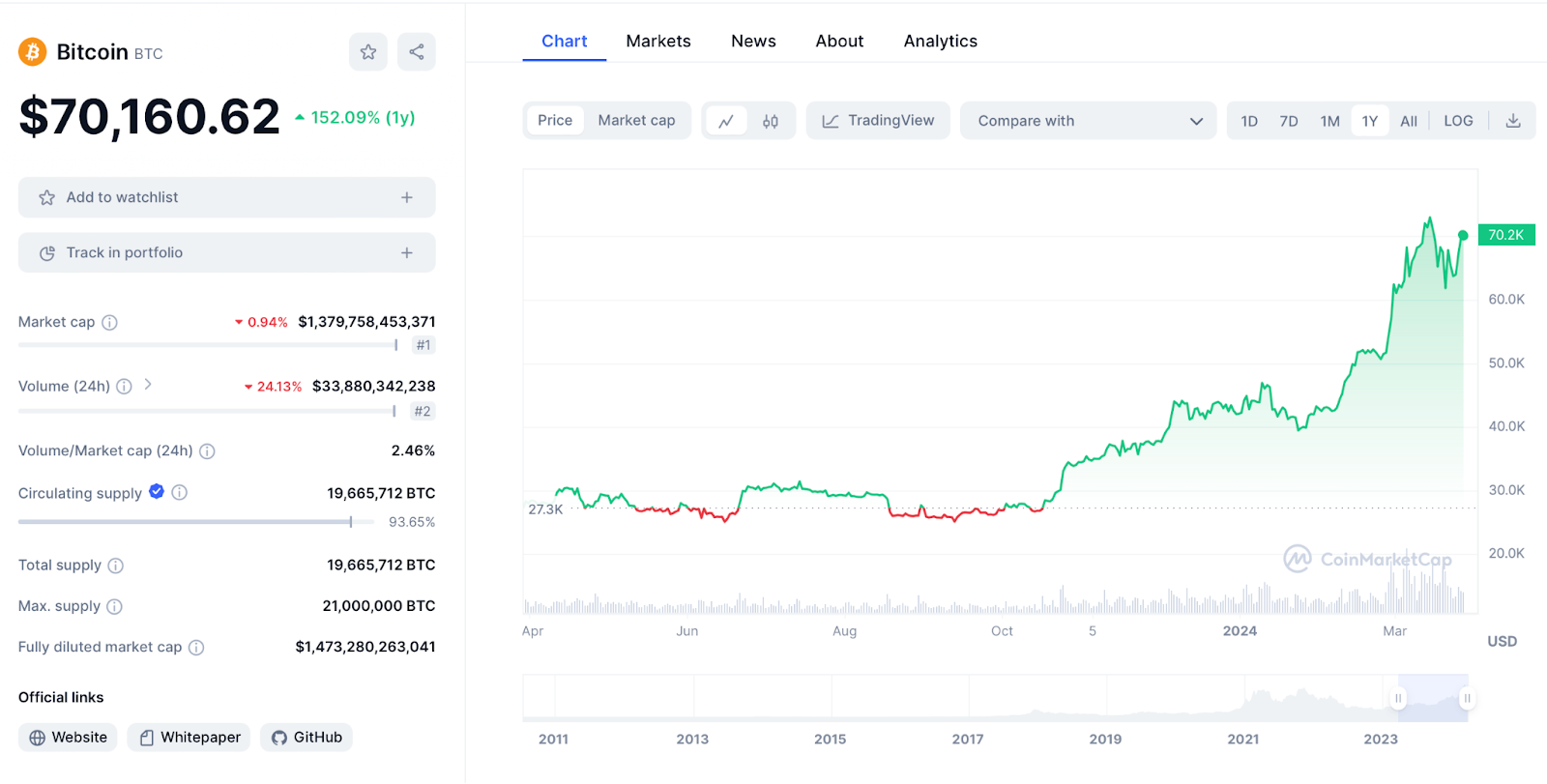Set chart range to 1D
This screenshot has height=784, width=1547.
(1249, 121)
